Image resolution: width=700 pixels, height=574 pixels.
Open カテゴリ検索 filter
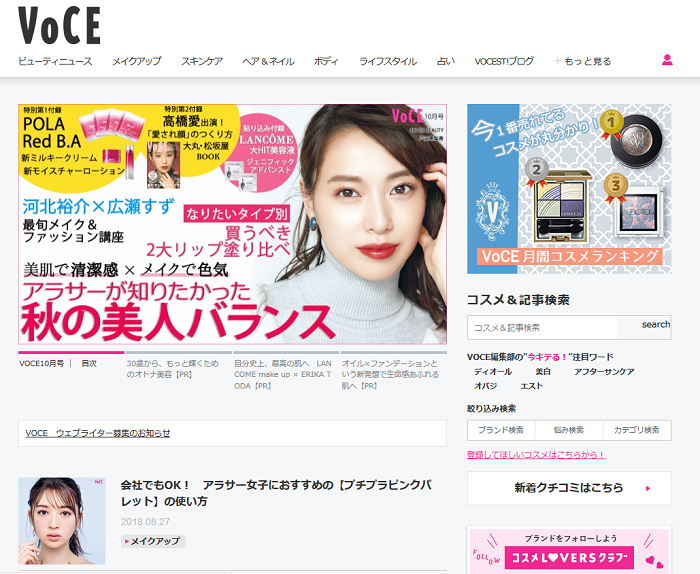(x=637, y=430)
